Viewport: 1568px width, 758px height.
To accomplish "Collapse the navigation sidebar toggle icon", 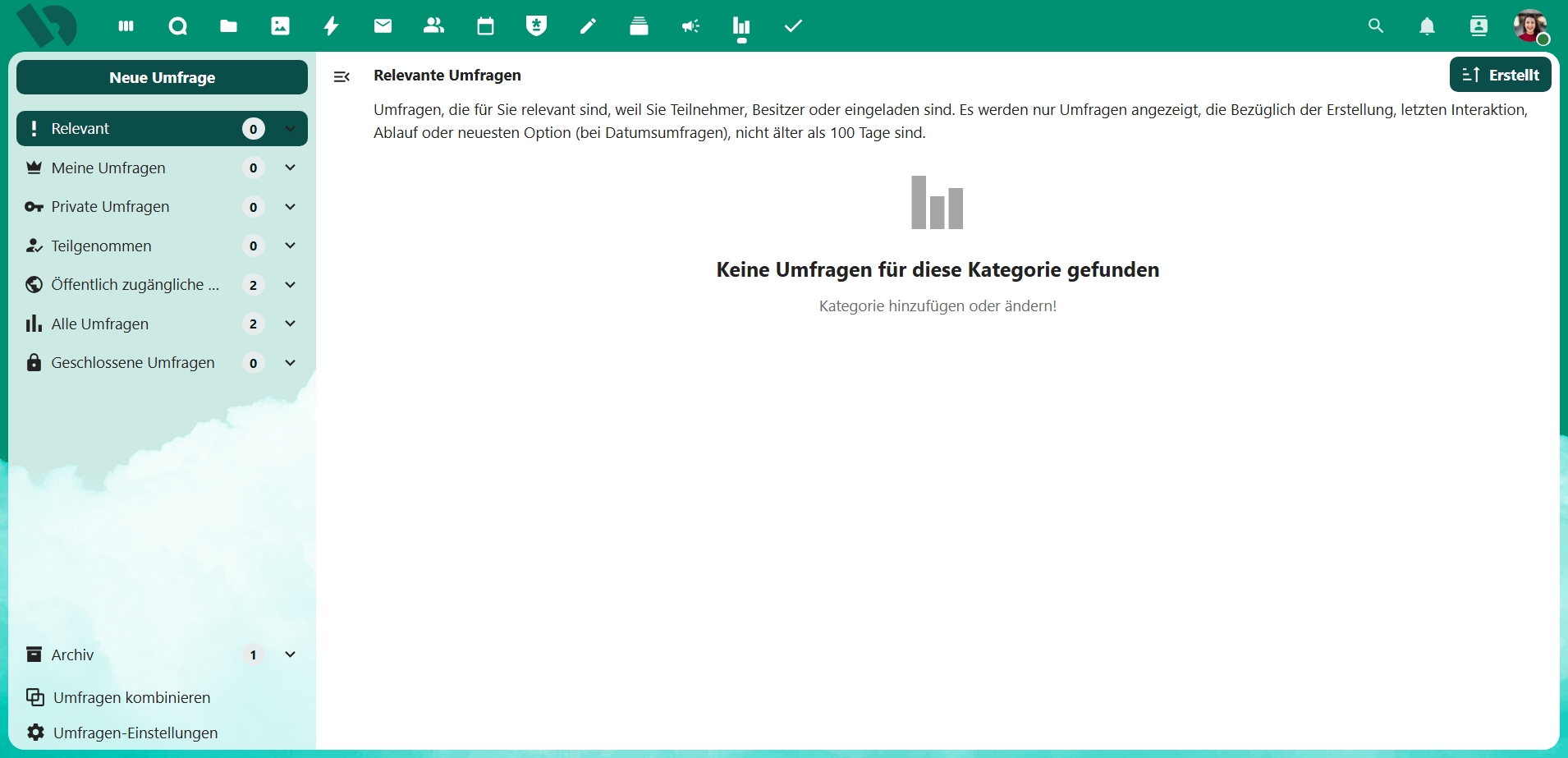I will coord(342,76).
